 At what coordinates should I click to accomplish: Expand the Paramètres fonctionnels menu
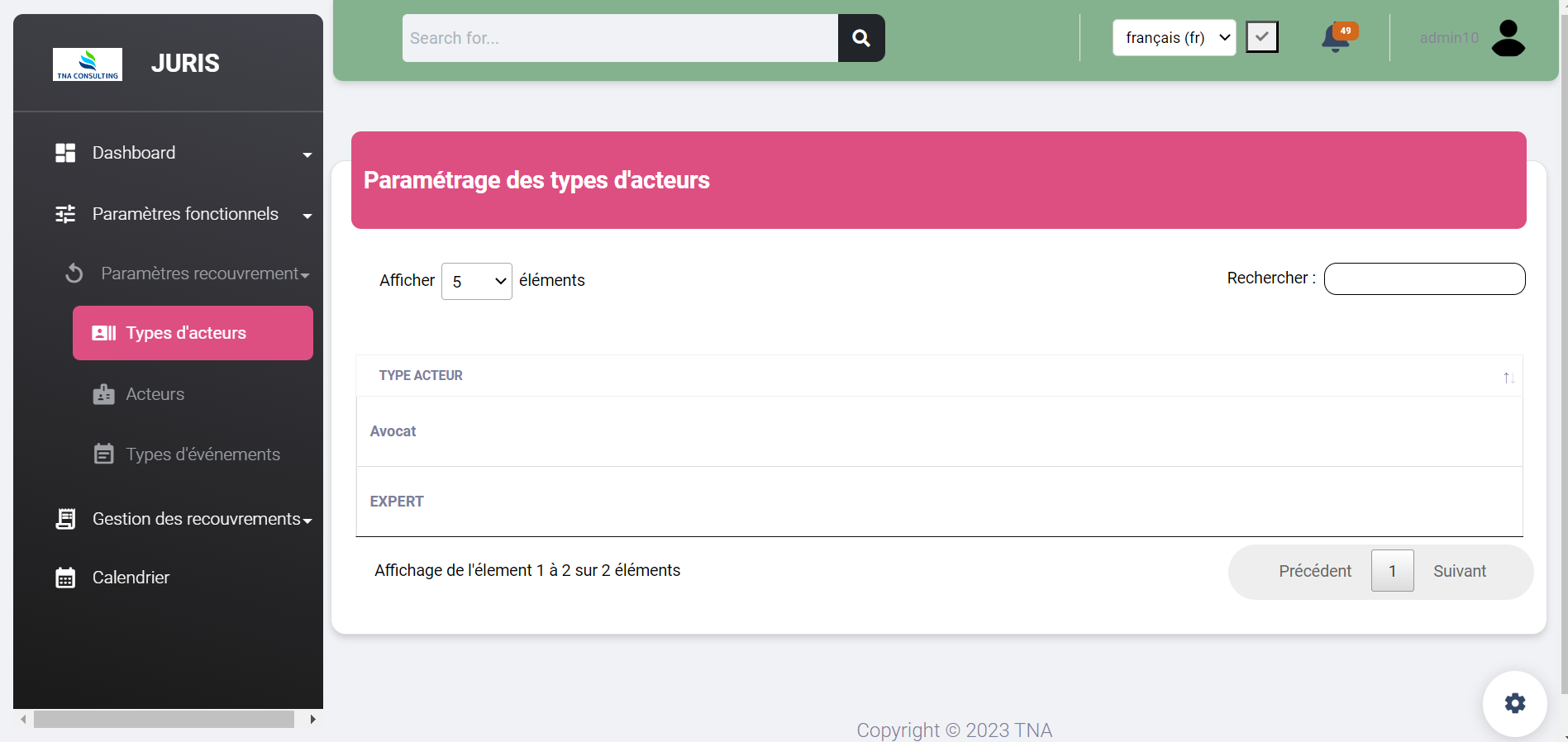tap(185, 214)
